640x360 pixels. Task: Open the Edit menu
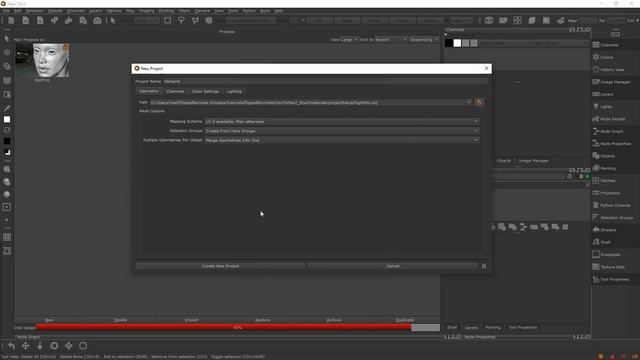[x=18, y=11]
